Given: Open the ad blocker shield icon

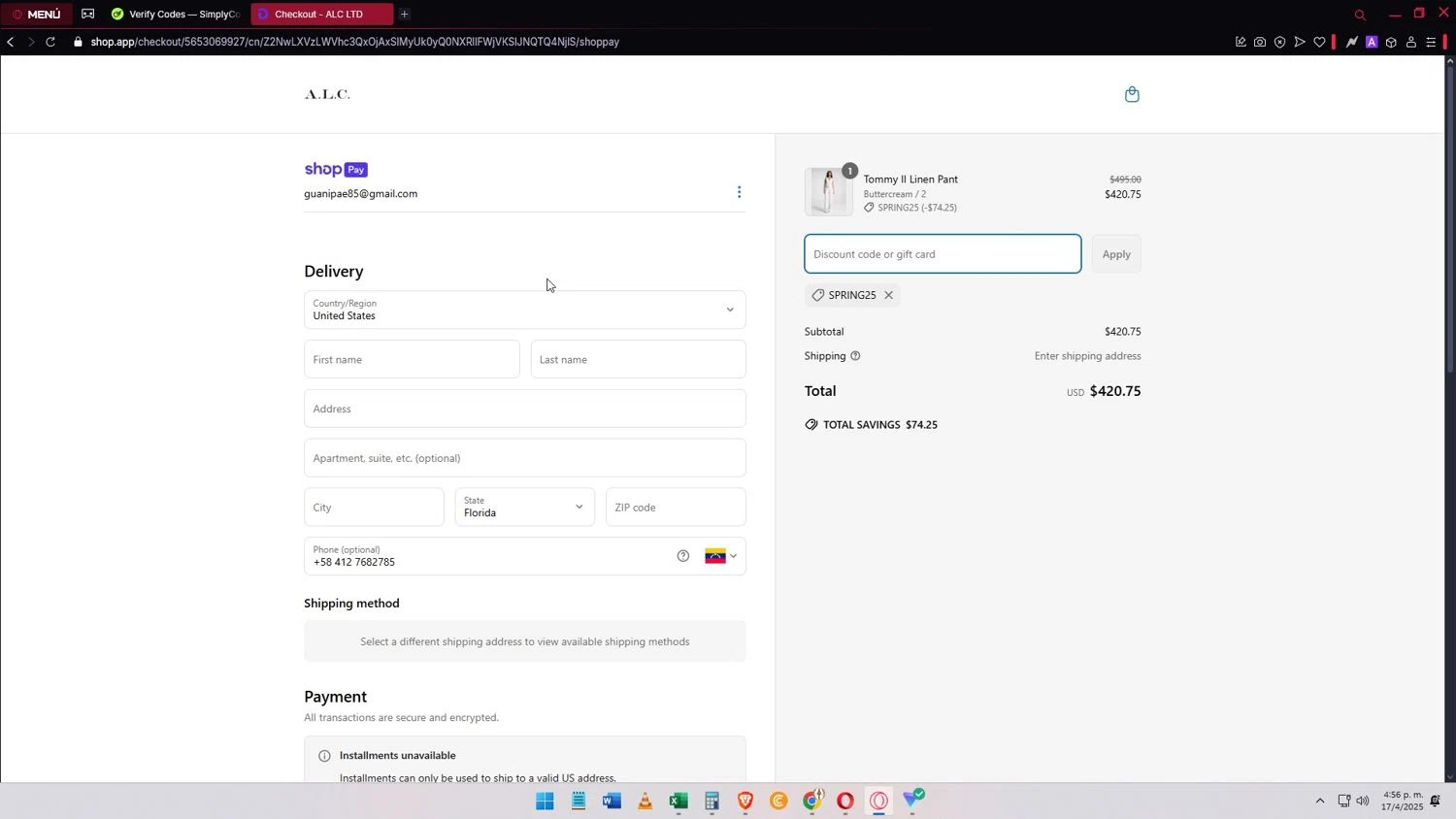Looking at the screenshot, I should (x=1279, y=42).
